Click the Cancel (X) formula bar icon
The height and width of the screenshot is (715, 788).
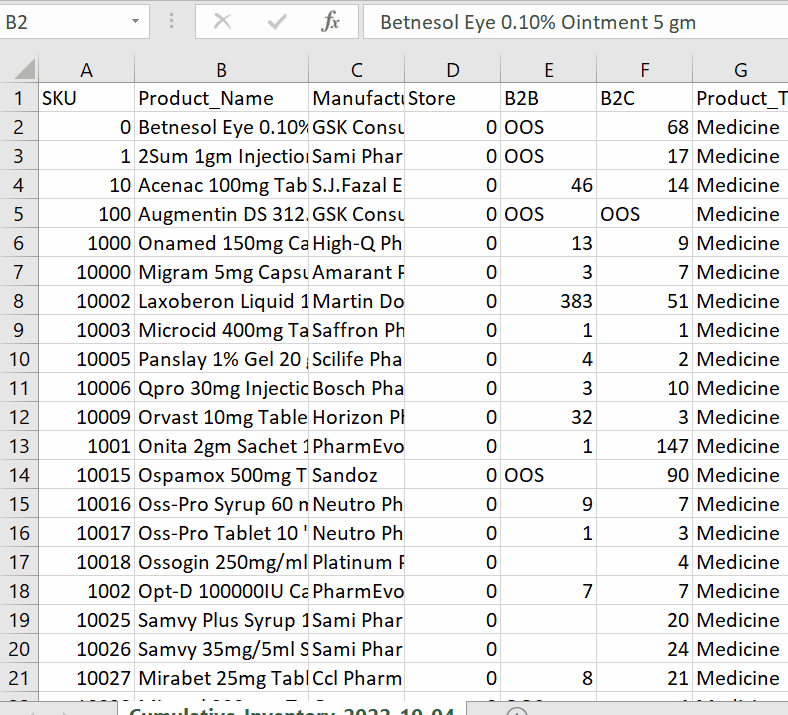(x=222, y=22)
